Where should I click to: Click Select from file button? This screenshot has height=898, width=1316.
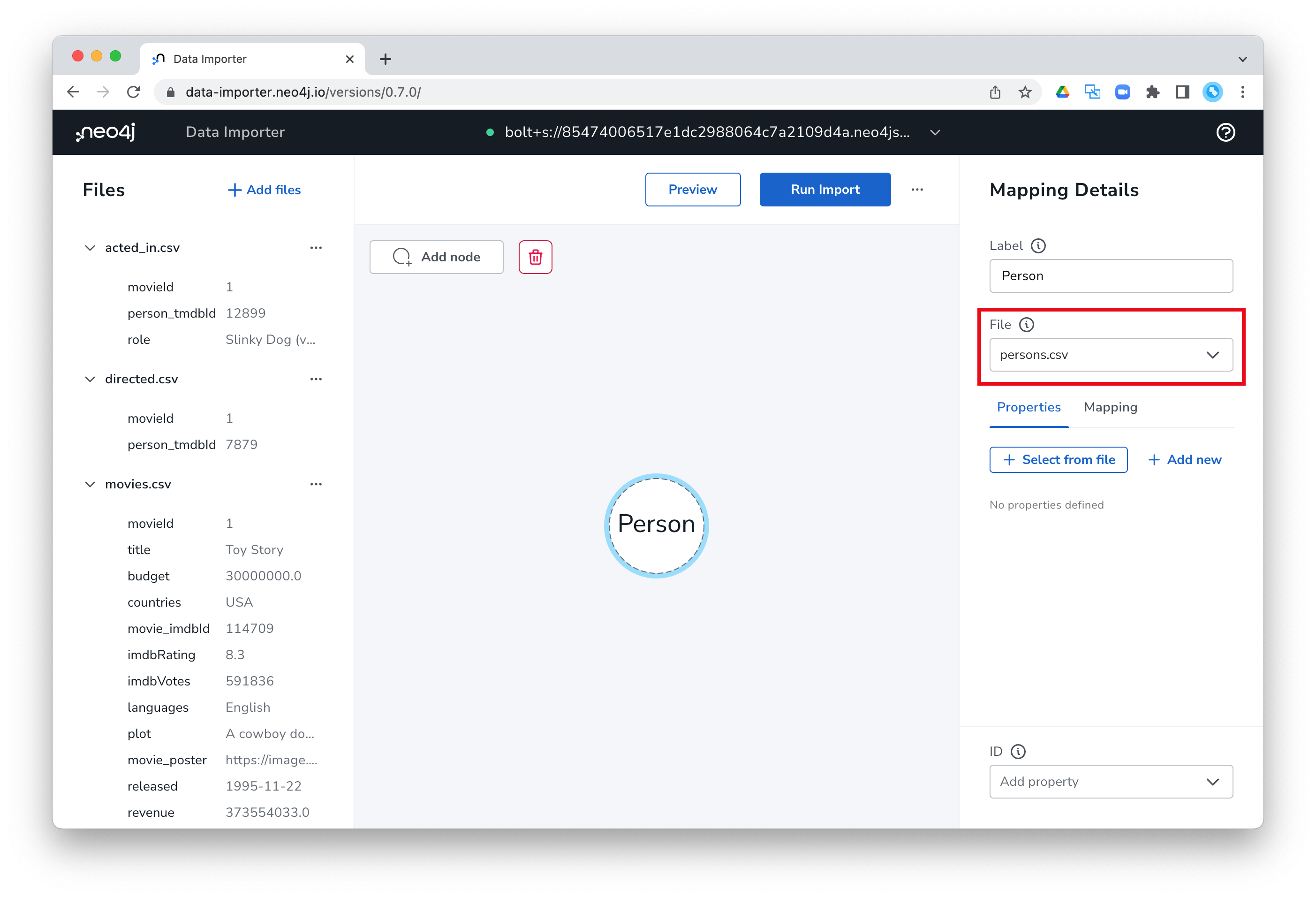click(x=1058, y=459)
